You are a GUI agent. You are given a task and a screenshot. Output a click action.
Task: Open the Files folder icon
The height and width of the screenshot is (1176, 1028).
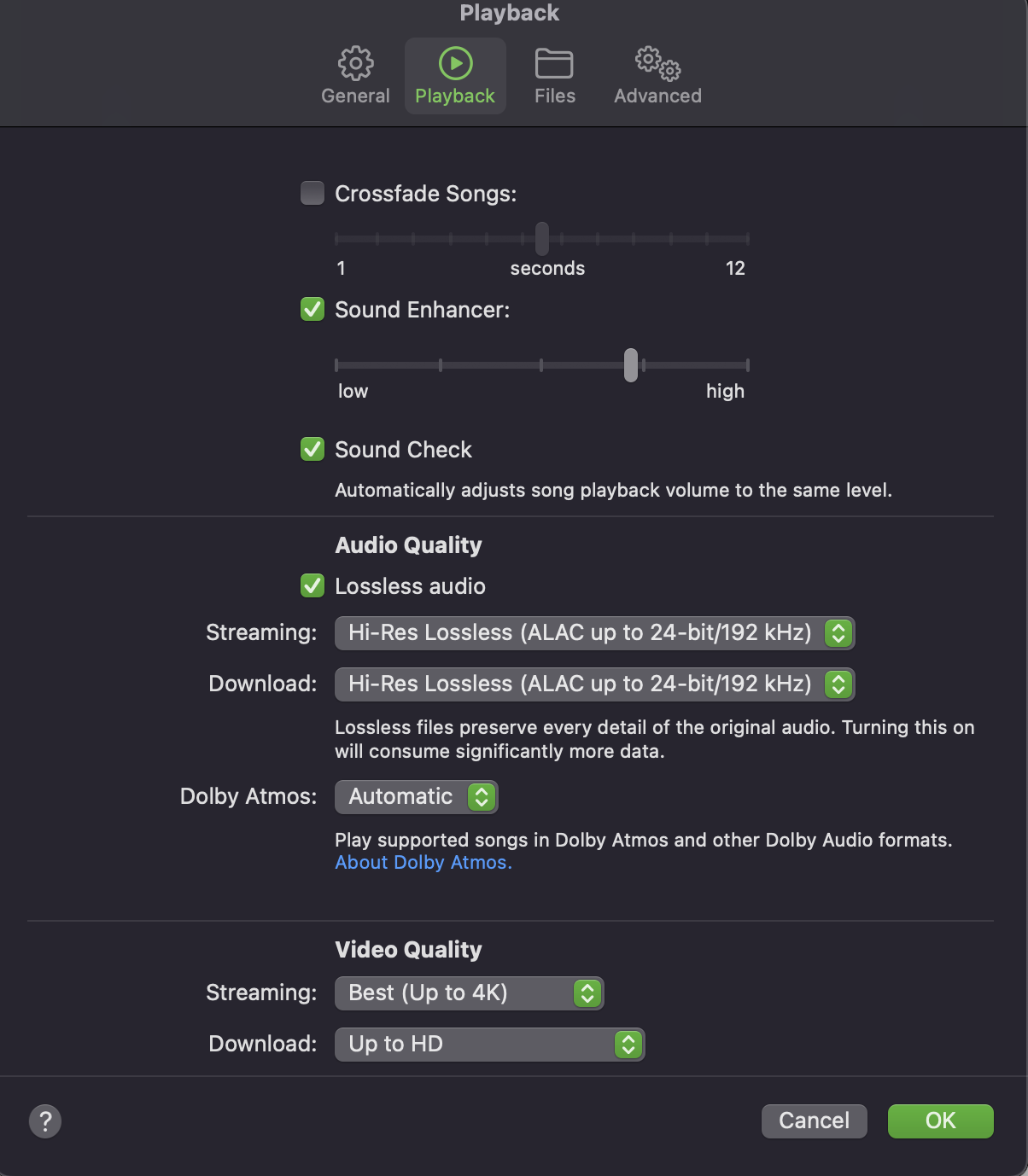[x=554, y=63]
